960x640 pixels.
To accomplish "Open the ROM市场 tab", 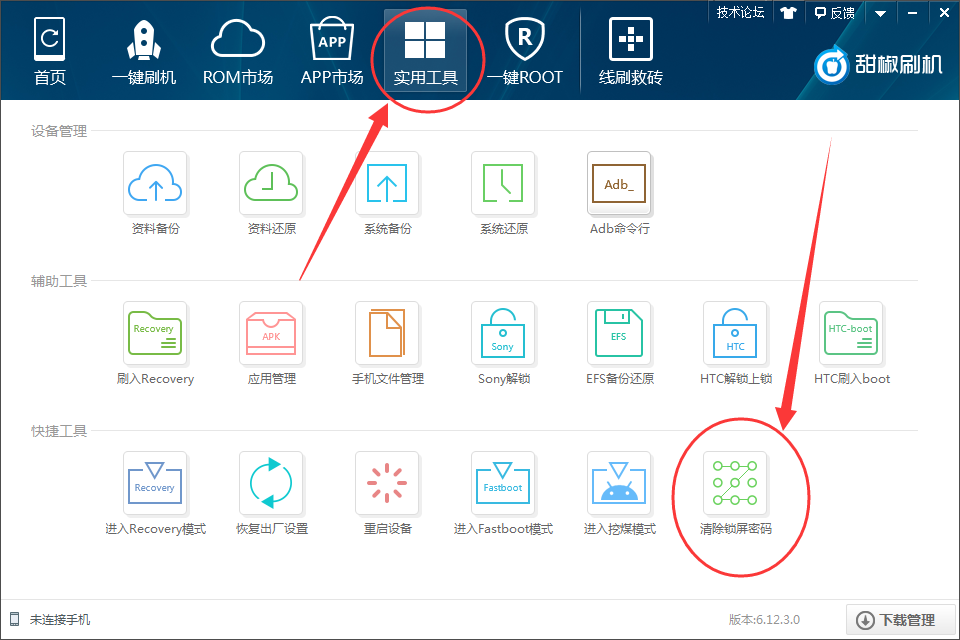I will 238,48.
